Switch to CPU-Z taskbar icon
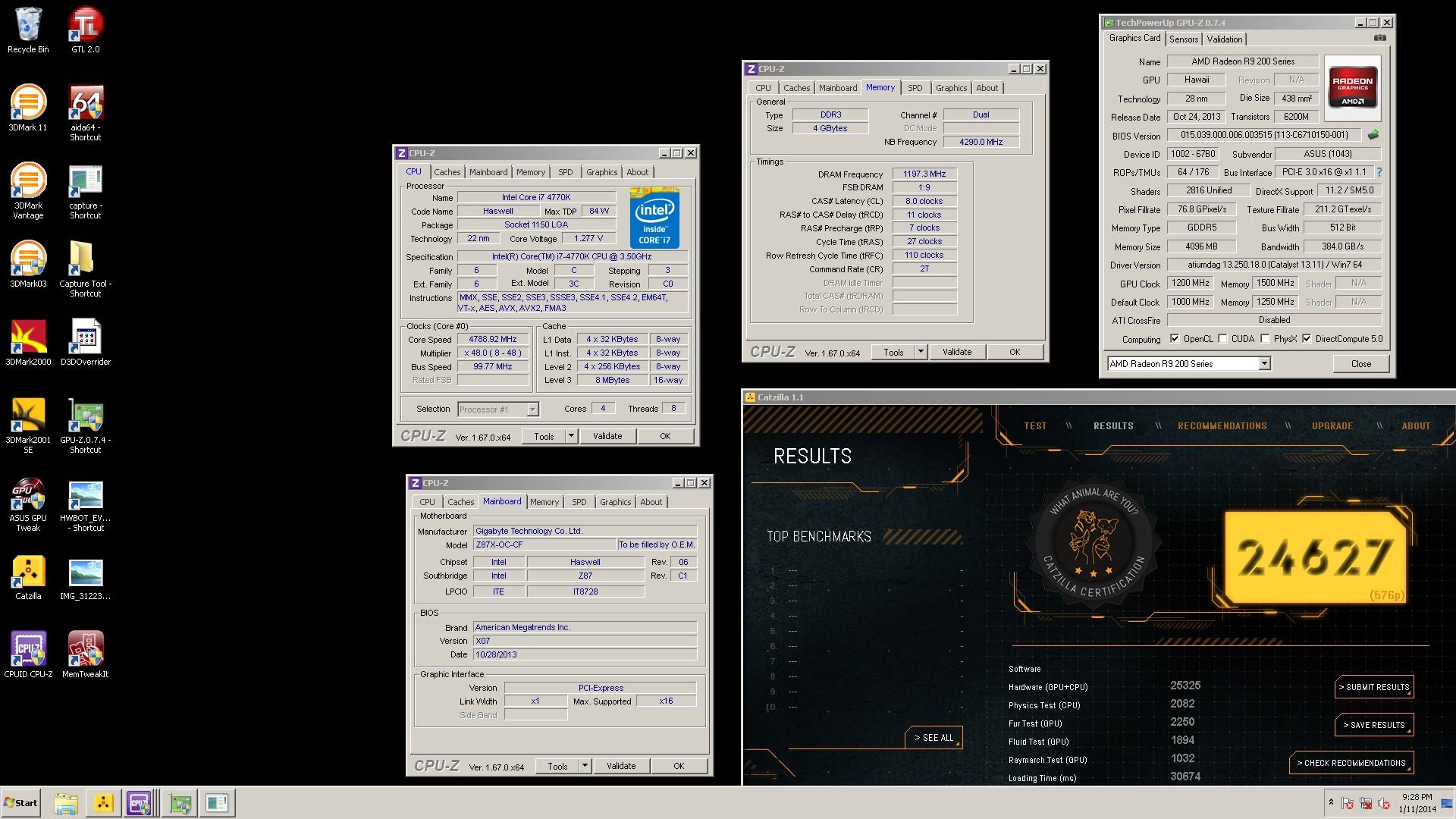The width and height of the screenshot is (1456, 819). click(140, 803)
